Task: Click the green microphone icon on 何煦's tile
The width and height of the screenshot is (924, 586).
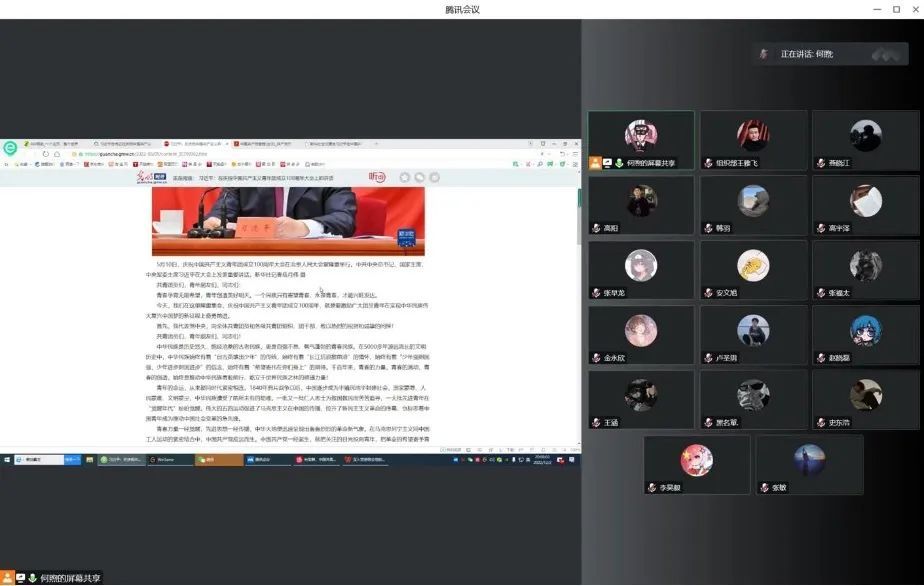Action: click(x=619, y=162)
